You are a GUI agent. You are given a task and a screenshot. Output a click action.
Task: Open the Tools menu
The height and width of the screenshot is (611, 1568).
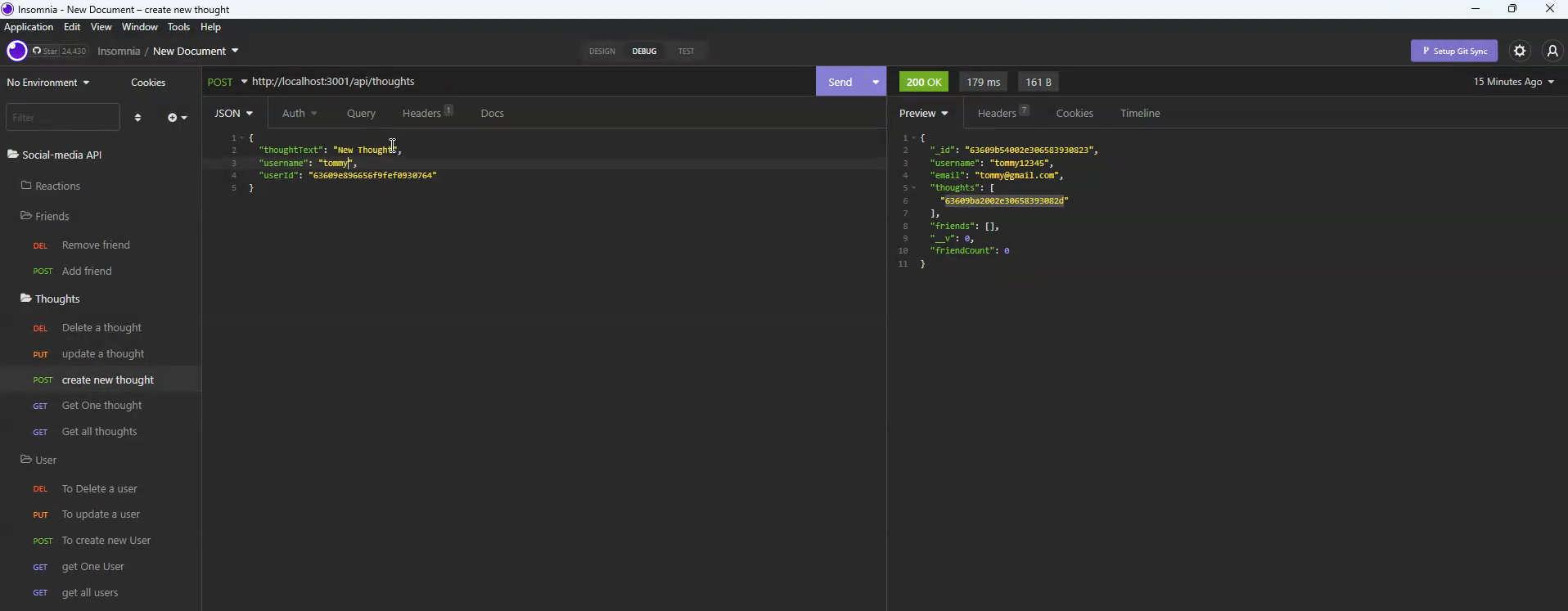(x=178, y=27)
